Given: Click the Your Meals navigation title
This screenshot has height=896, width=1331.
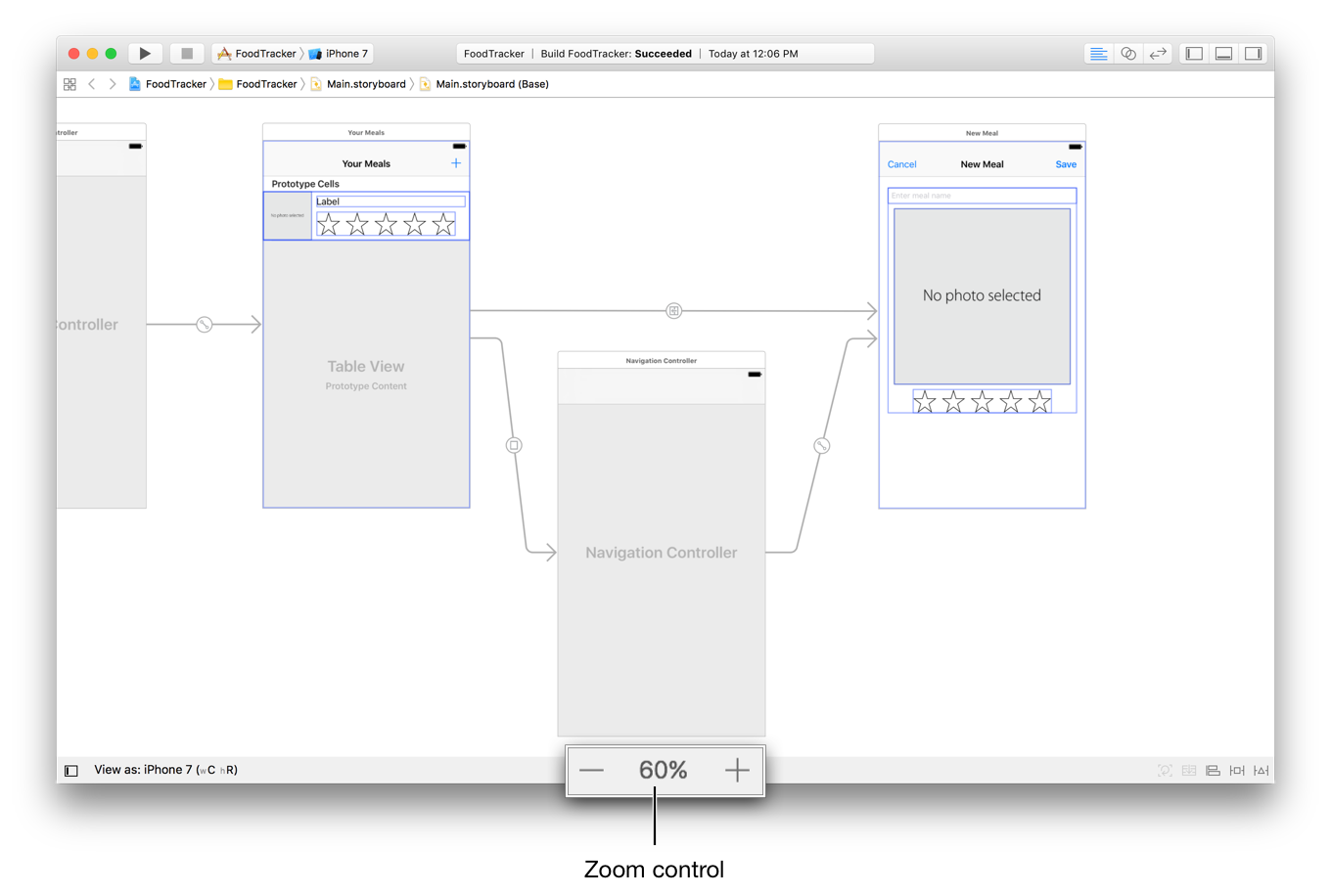Looking at the screenshot, I should point(366,163).
